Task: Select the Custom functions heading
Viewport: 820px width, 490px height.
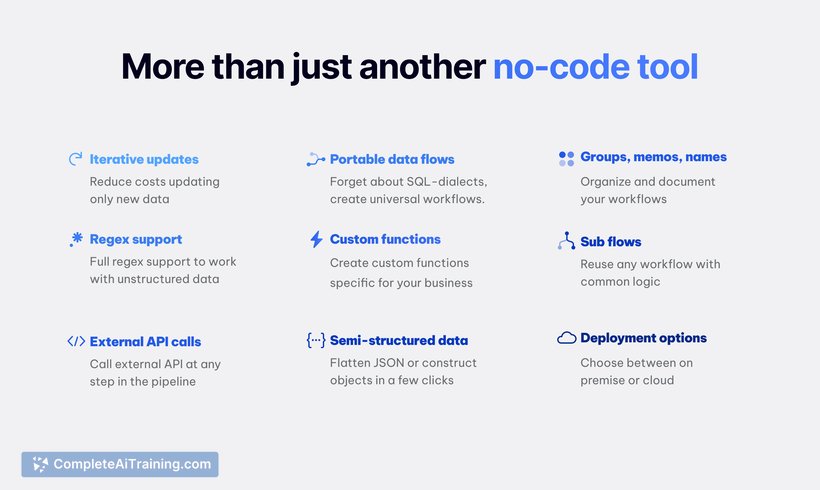Action: [385, 240]
